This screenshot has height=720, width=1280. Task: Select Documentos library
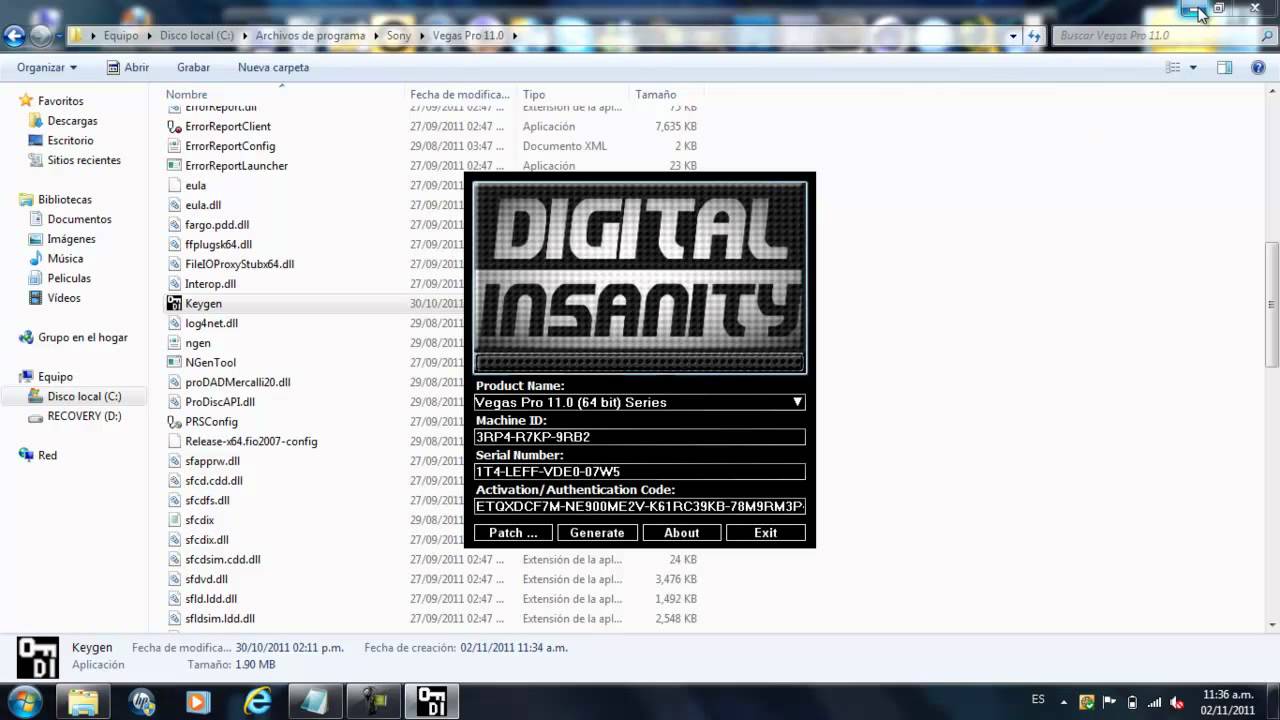coord(79,219)
